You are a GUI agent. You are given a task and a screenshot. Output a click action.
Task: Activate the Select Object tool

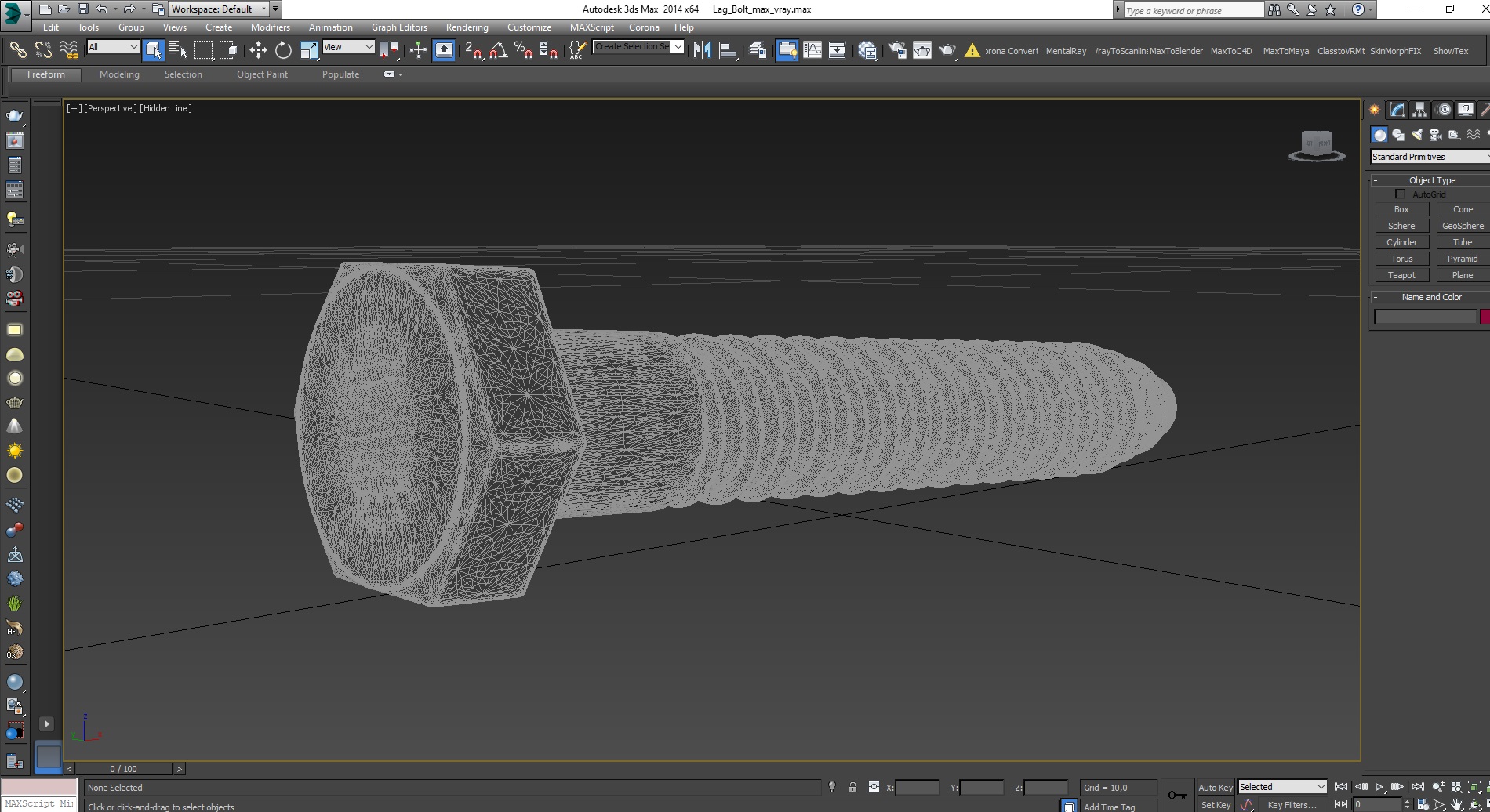[154, 50]
